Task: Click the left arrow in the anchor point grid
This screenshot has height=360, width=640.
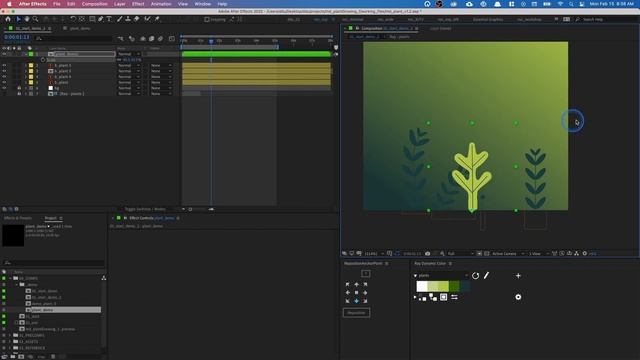Action: coord(348,293)
